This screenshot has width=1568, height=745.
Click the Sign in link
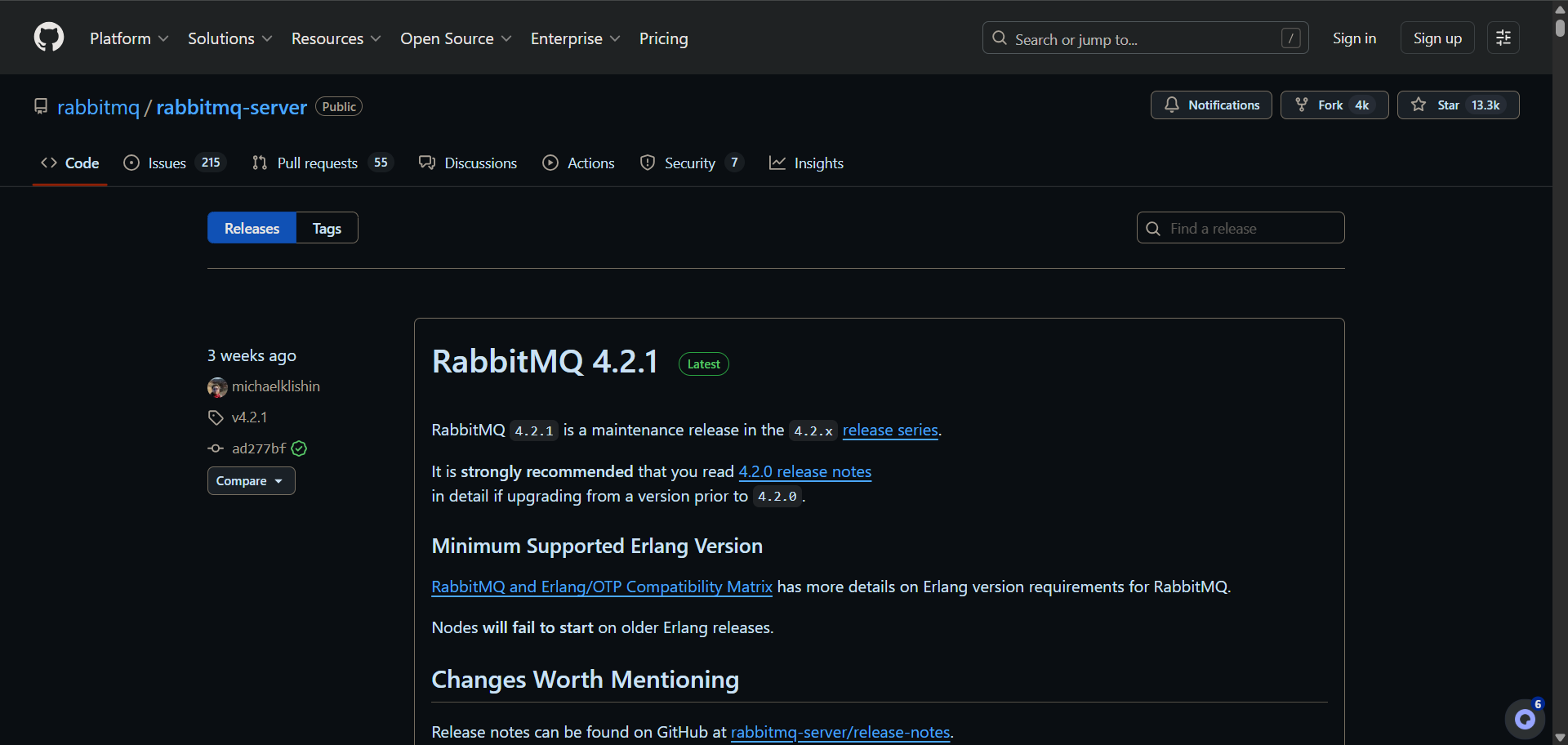tap(1354, 38)
